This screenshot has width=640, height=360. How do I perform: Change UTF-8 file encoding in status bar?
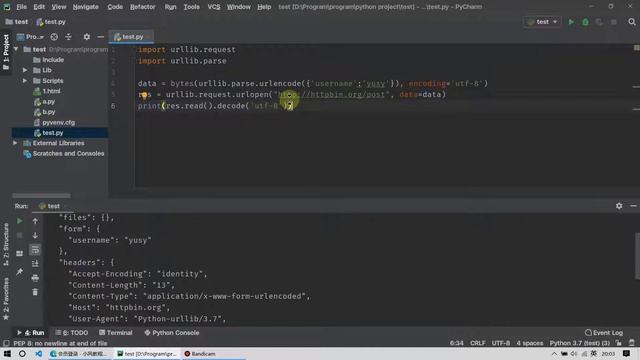500,343
